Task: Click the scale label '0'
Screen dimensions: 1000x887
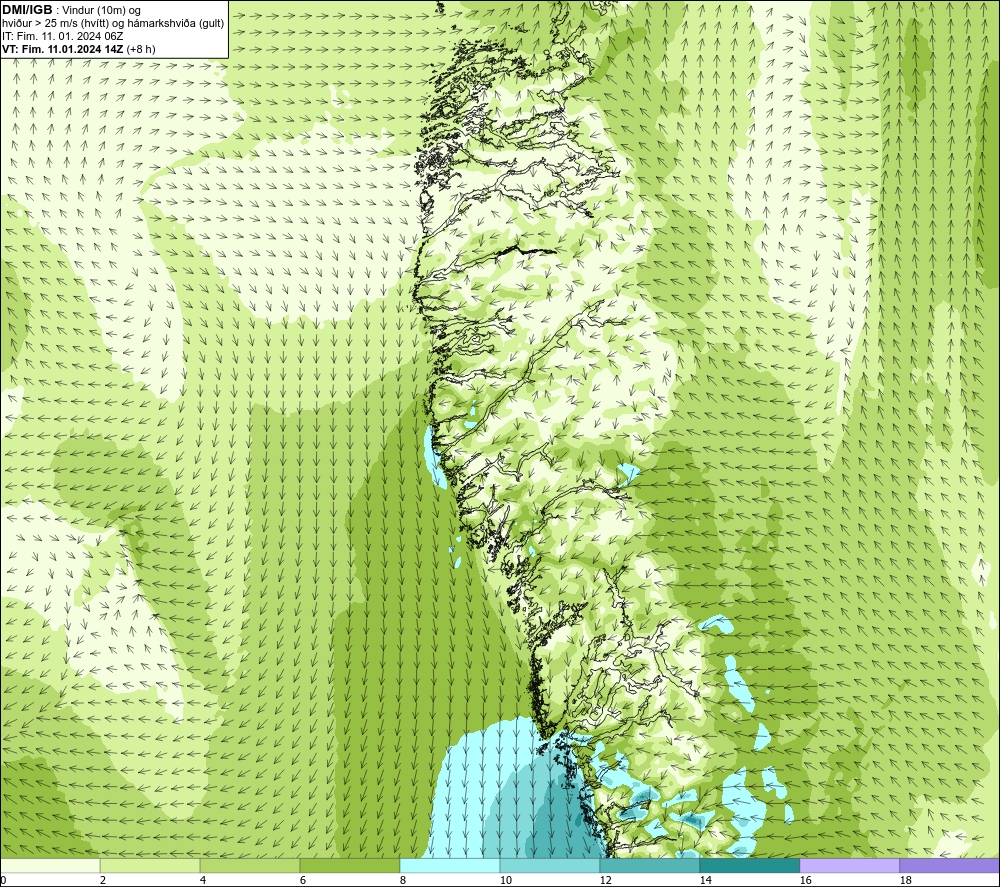Action: pyautogui.click(x=4, y=881)
